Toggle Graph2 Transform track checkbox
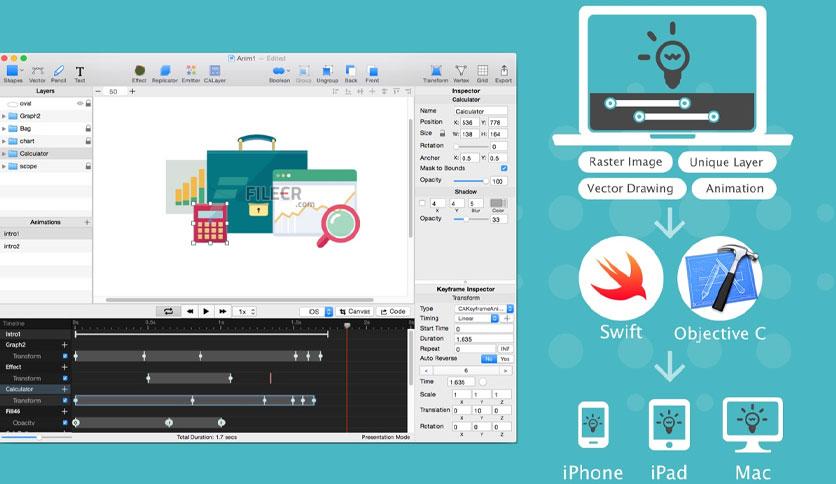 tap(65, 356)
